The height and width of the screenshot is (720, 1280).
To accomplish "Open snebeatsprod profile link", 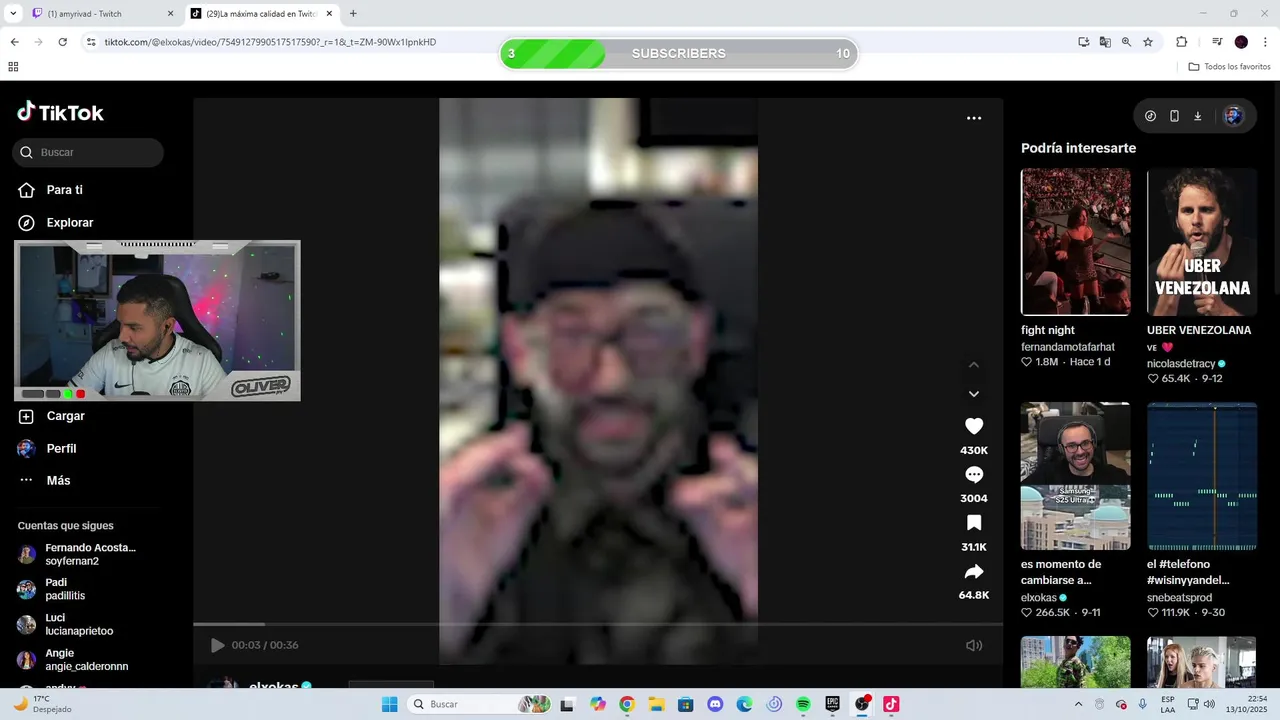I will pyautogui.click(x=1179, y=598).
